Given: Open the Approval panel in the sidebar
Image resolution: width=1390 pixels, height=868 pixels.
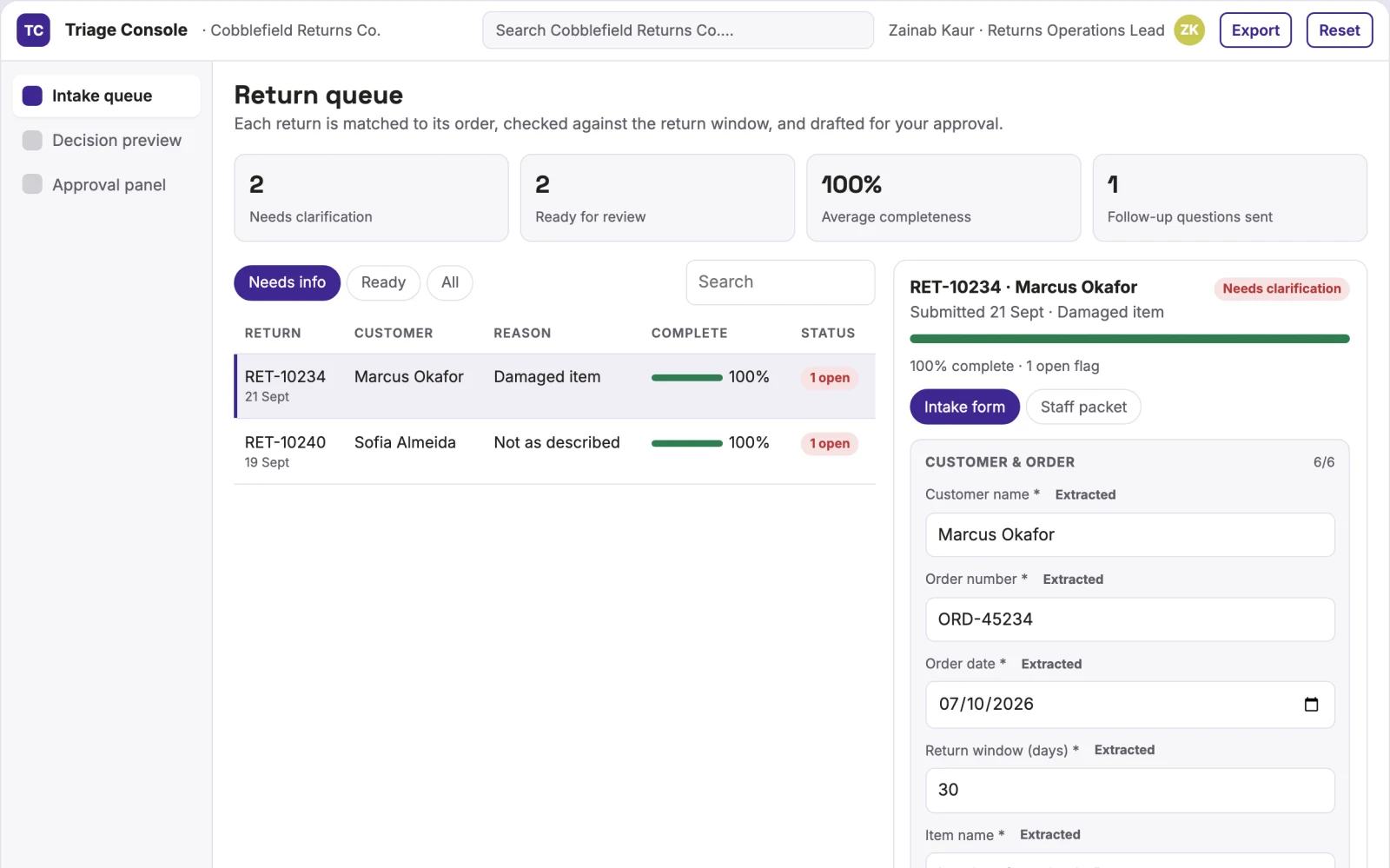Looking at the screenshot, I should (x=106, y=185).
